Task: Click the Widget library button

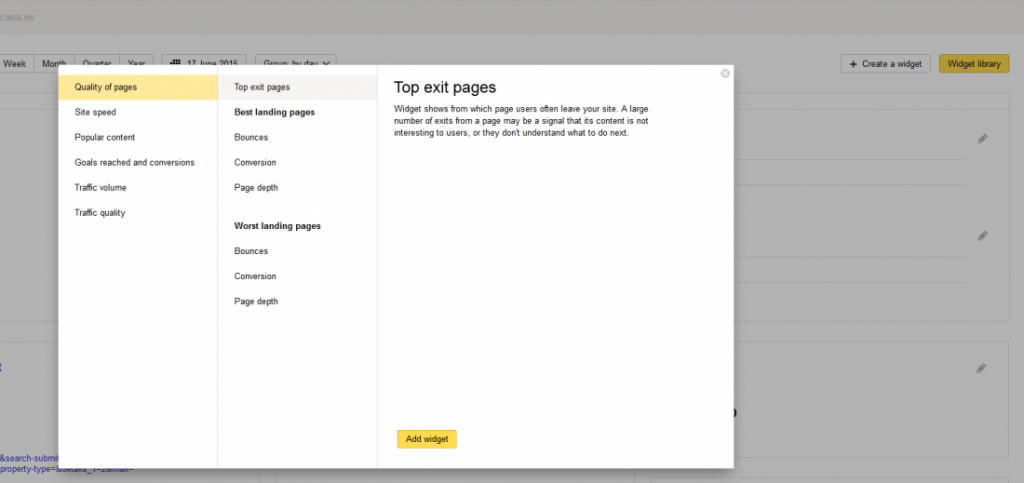Action: coord(974,63)
